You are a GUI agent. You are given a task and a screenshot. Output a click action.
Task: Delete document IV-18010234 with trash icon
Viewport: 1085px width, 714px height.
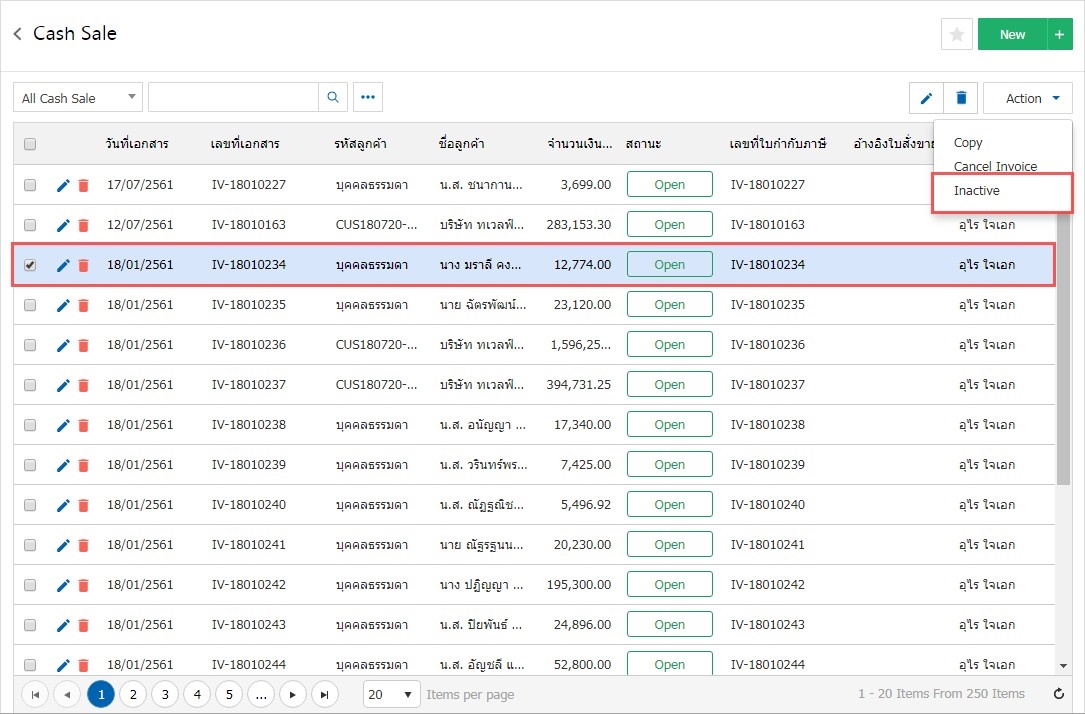84,266
